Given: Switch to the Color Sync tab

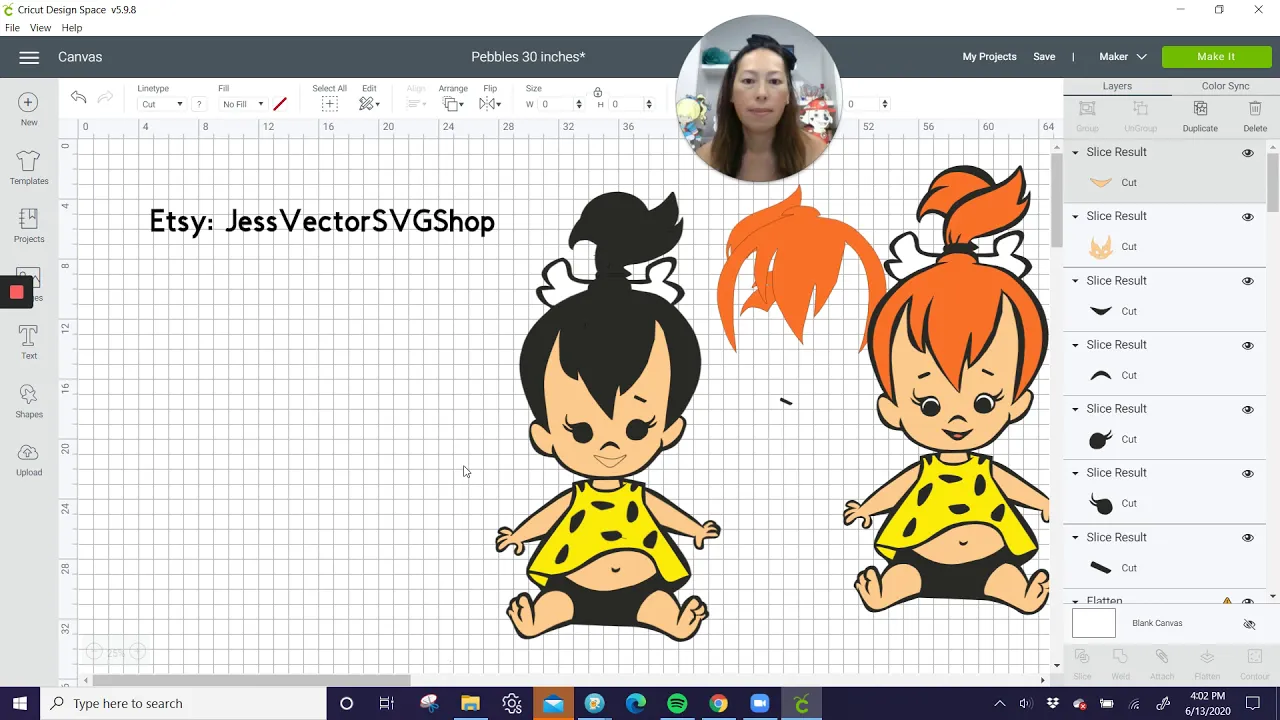Looking at the screenshot, I should click(x=1225, y=86).
